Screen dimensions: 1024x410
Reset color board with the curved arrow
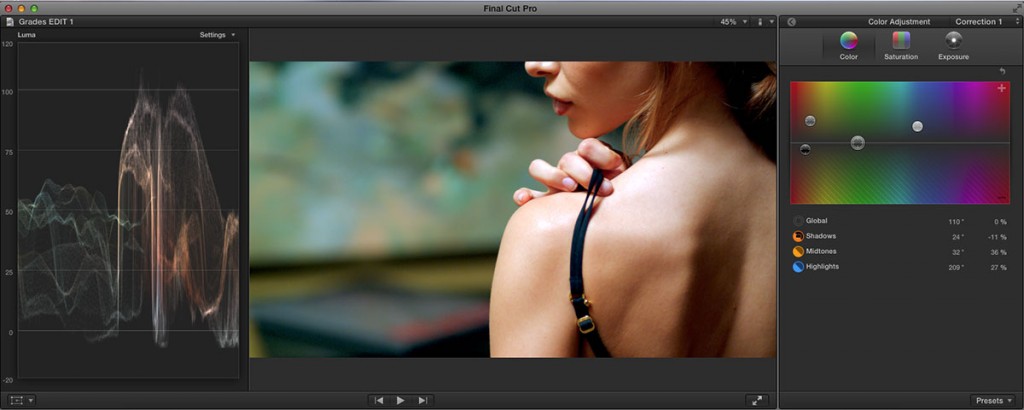click(1002, 72)
